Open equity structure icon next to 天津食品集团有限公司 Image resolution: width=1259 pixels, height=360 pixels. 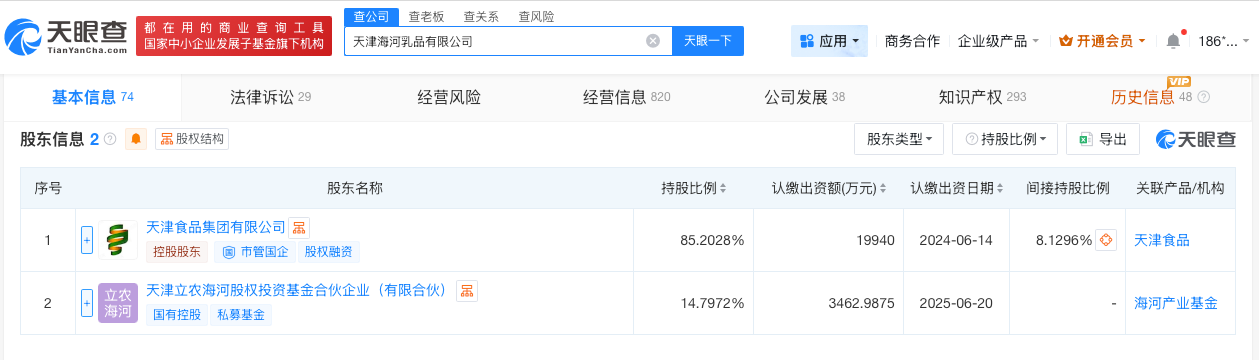pyautogui.click(x=300, y=227)
